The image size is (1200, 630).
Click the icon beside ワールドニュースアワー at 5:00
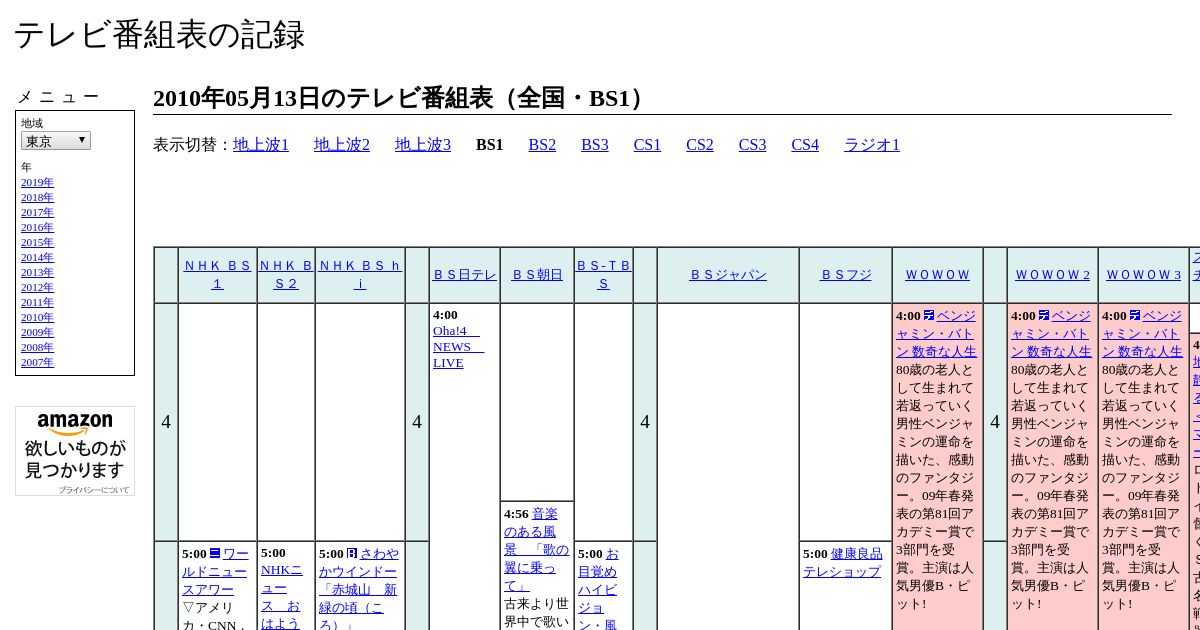pyautogui.click(x=215, y=554)
